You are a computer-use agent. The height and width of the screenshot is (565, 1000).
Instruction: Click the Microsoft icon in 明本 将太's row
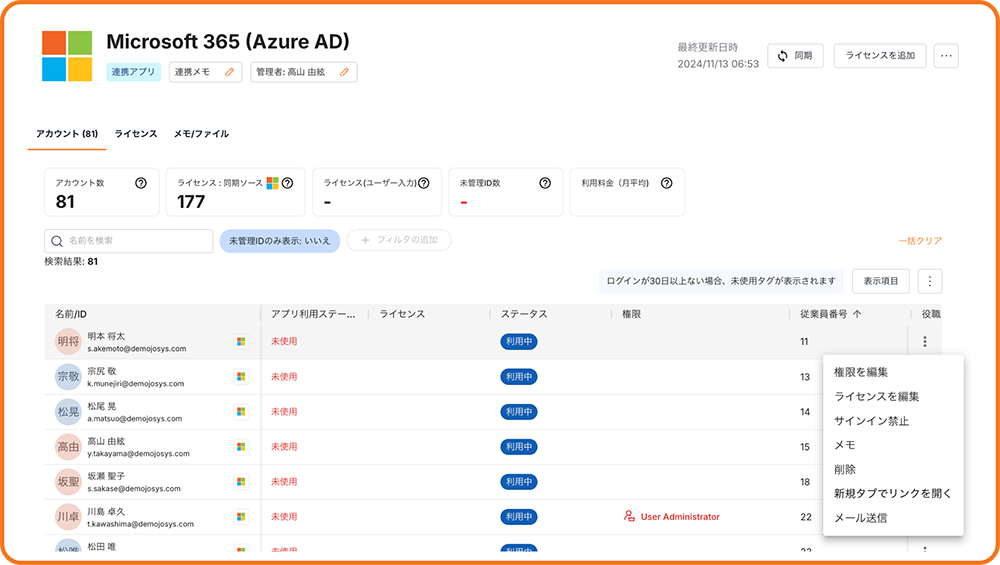pos(241,342)
